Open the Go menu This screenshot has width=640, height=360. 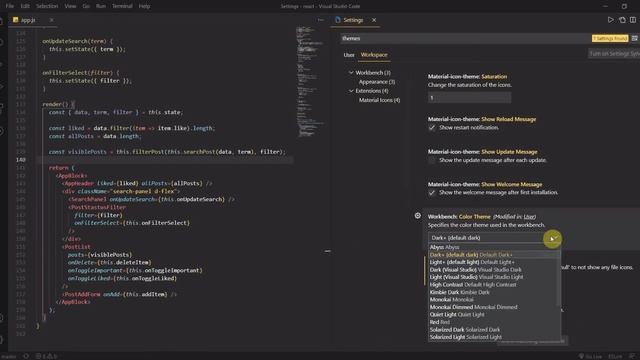click(x=86, y=6)
